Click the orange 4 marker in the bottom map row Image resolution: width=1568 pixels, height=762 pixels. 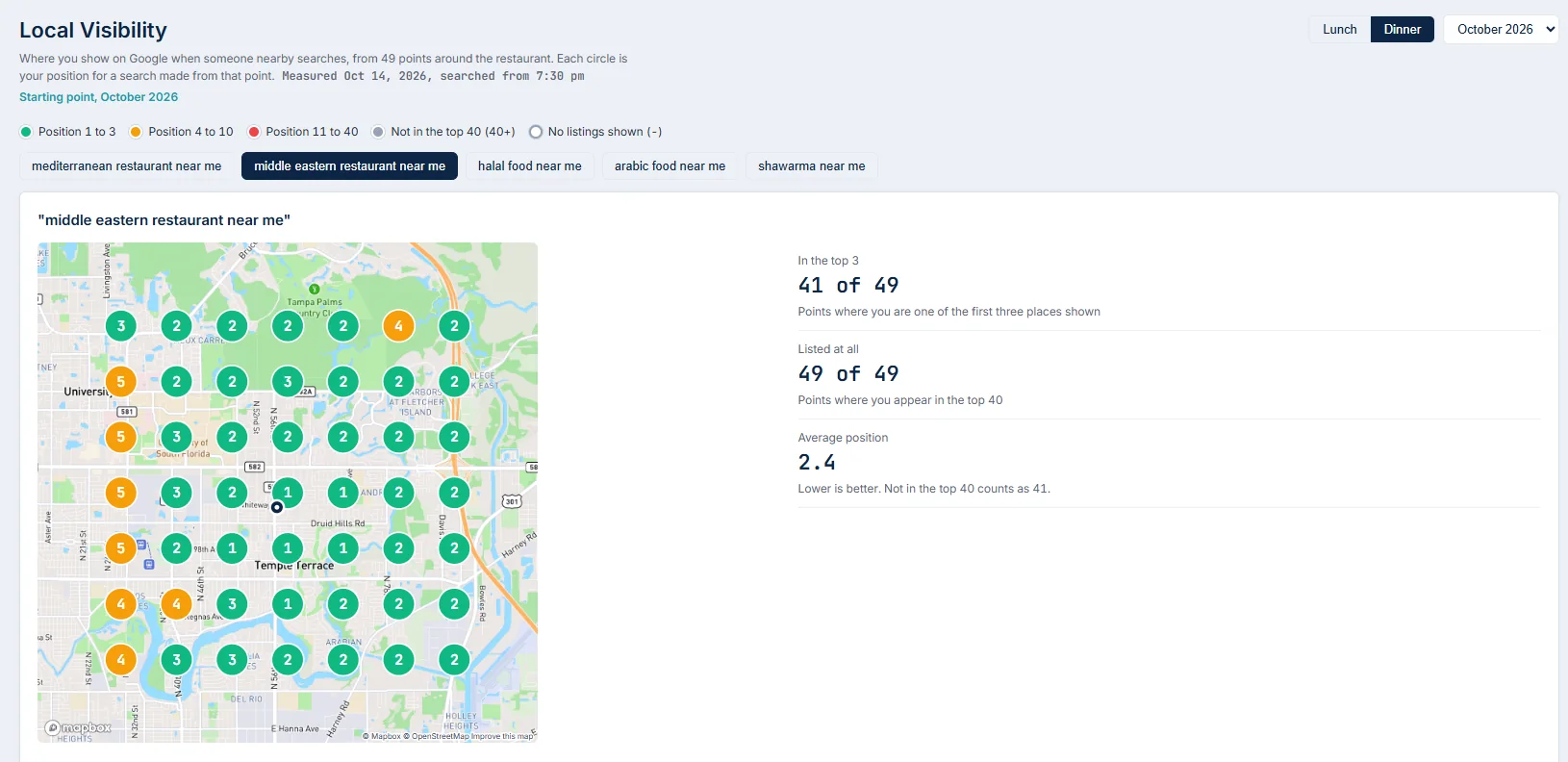[120, 660]
